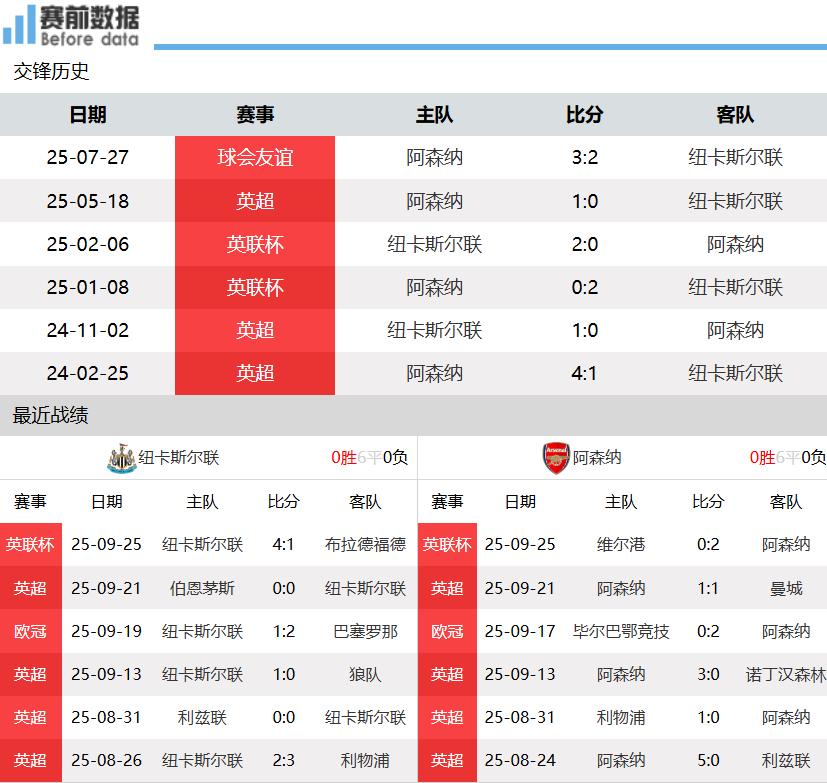Open the 交锋历史 section heading
827x783 pixels.
click(51, 72)
